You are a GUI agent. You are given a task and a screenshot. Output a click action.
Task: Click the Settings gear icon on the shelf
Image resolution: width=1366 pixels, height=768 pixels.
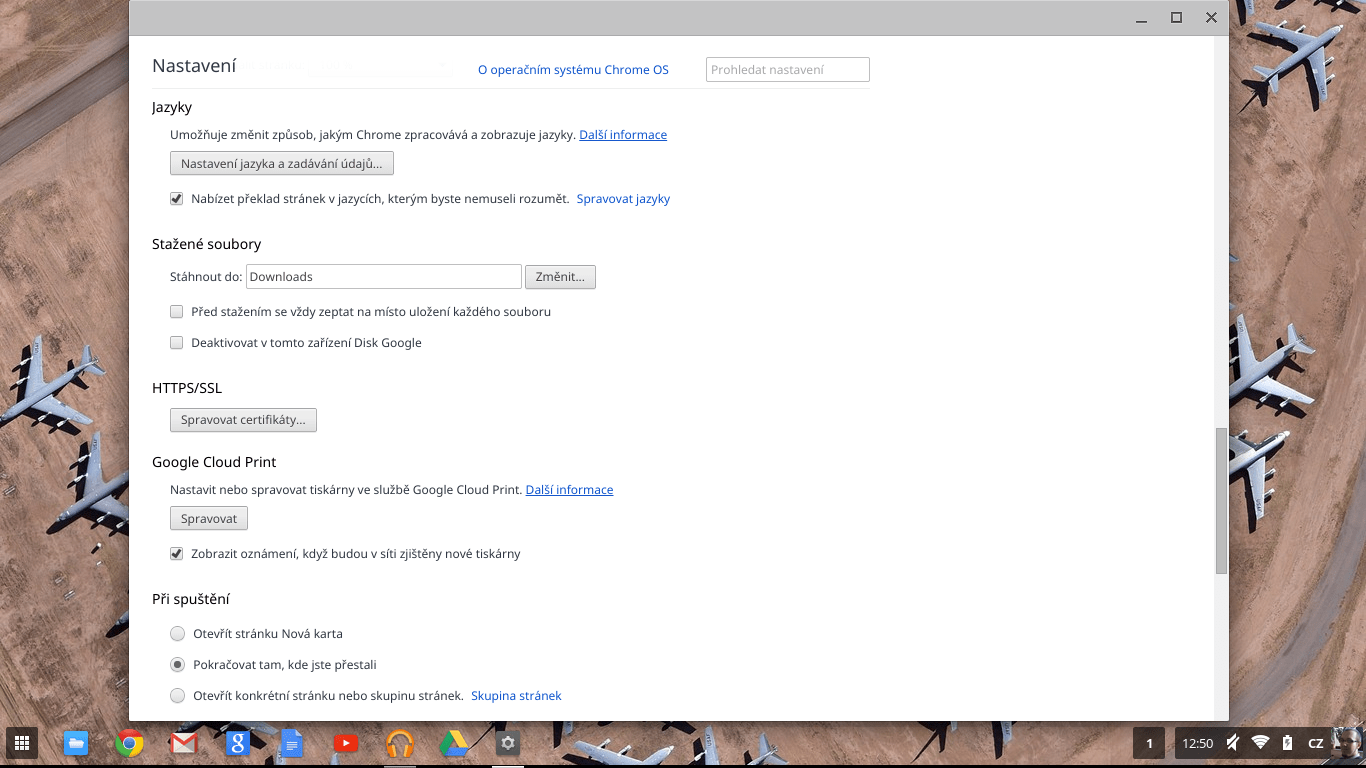click(508, 743)
